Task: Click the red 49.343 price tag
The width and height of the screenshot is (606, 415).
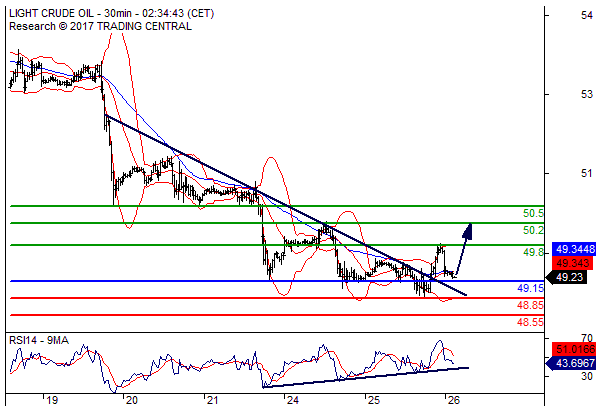Action: [572, 264]
